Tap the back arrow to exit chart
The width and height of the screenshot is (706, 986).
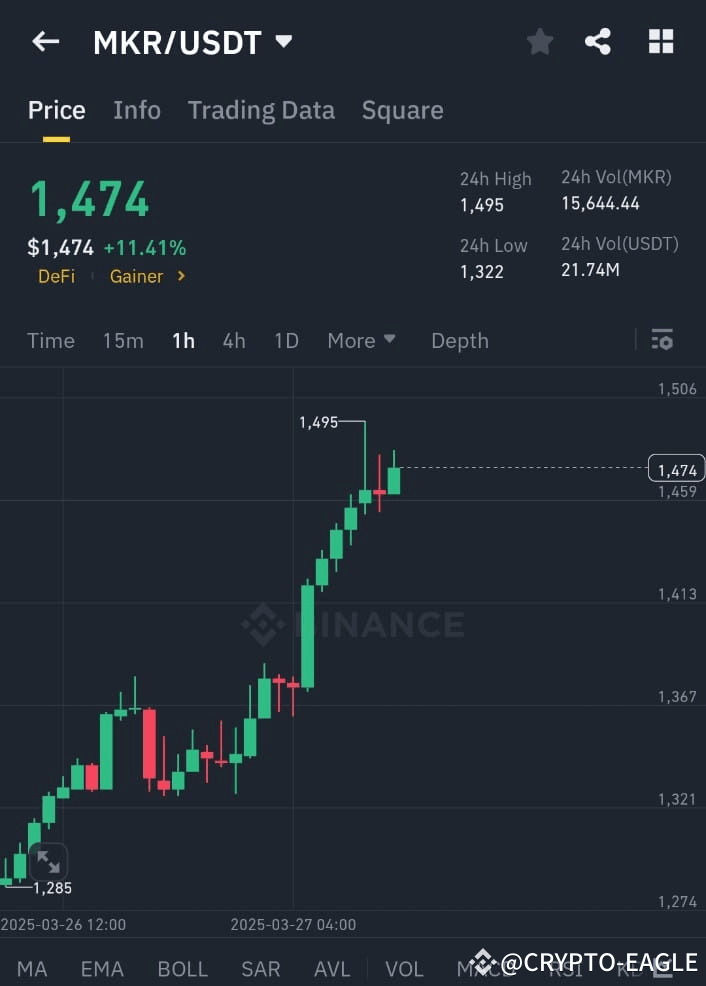(45, 41)
